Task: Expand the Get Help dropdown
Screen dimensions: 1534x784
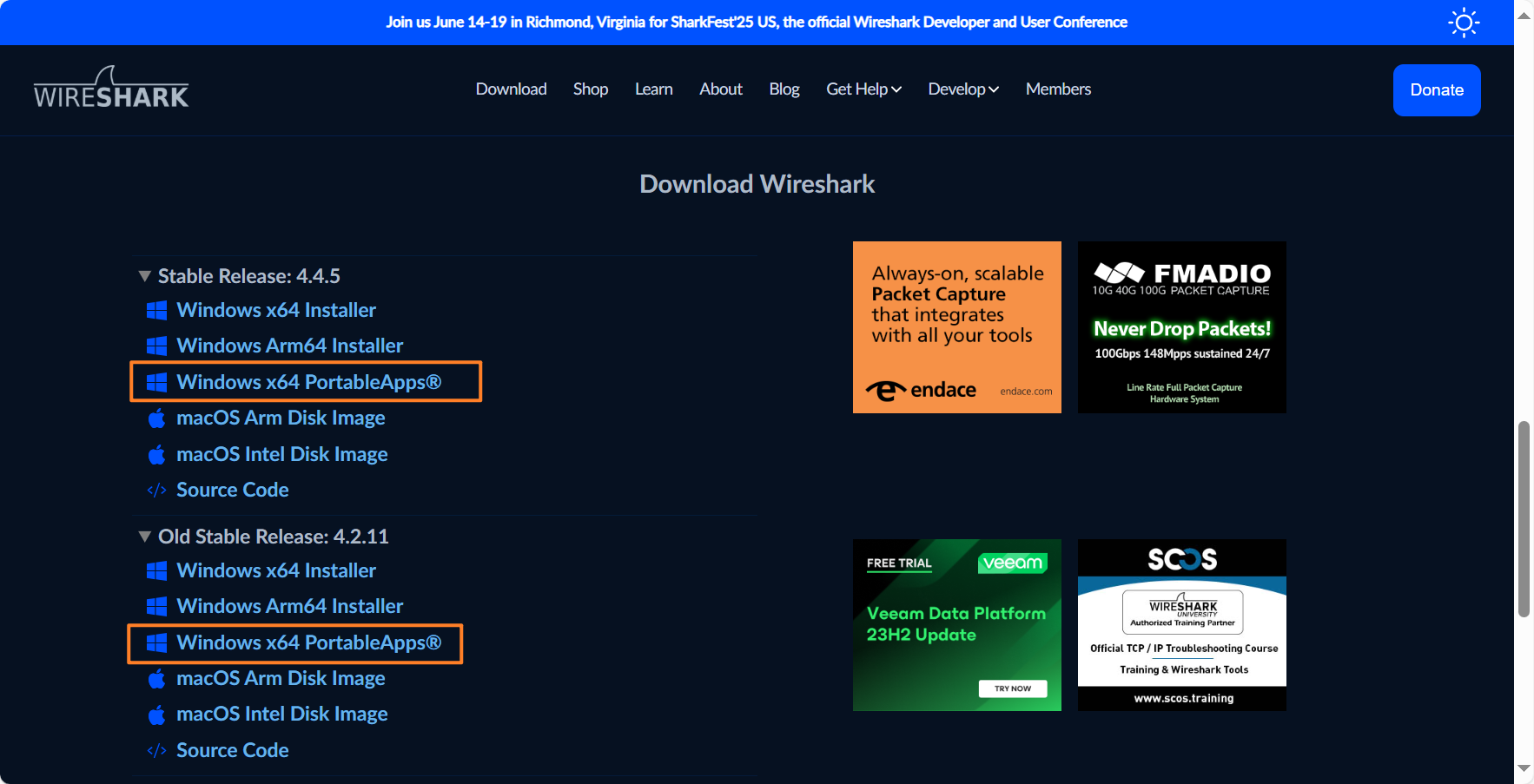Action: pyautogui.click(x=864, y=89)
